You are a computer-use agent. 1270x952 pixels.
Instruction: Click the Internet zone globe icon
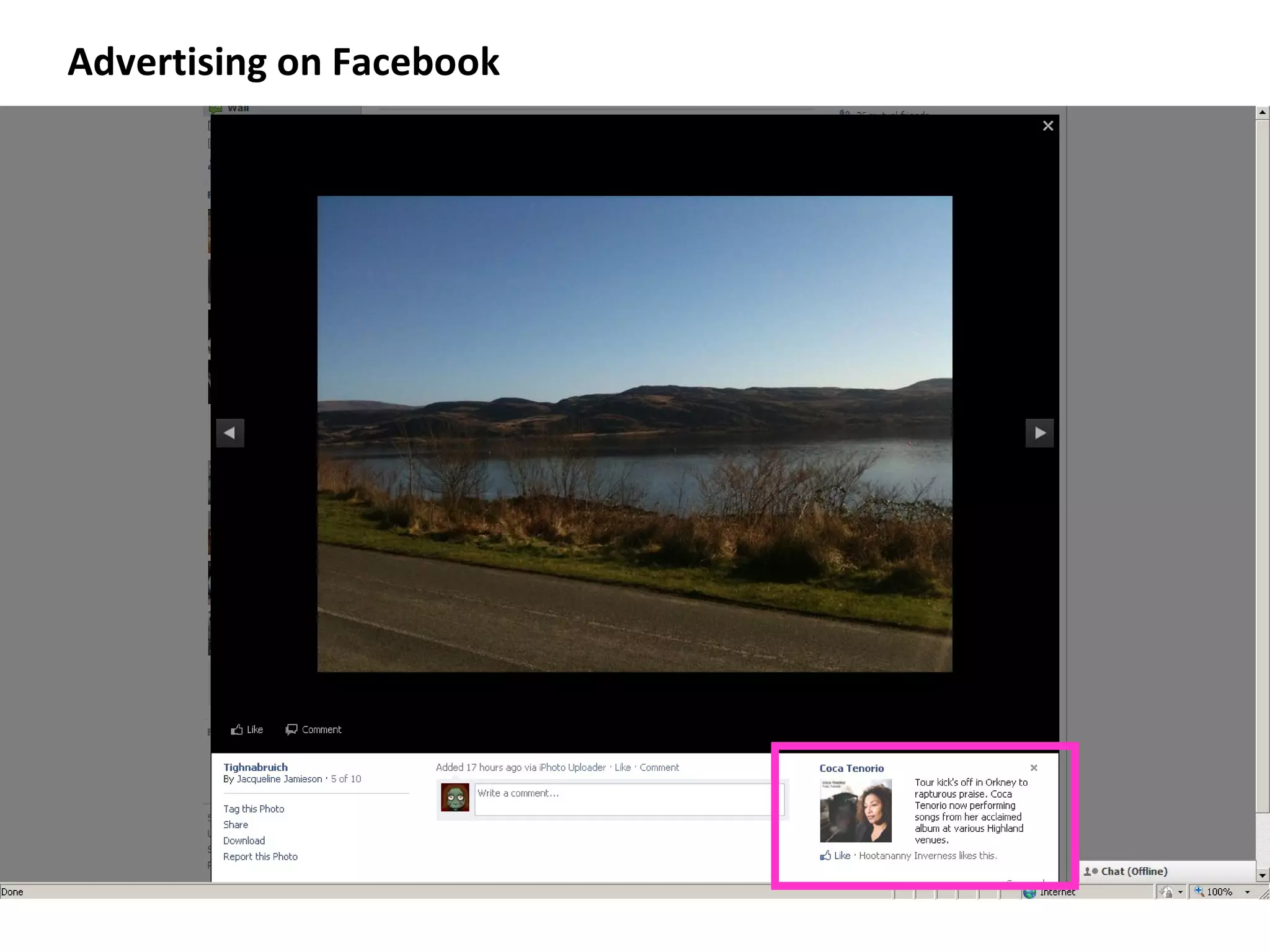coord(1030,893)
